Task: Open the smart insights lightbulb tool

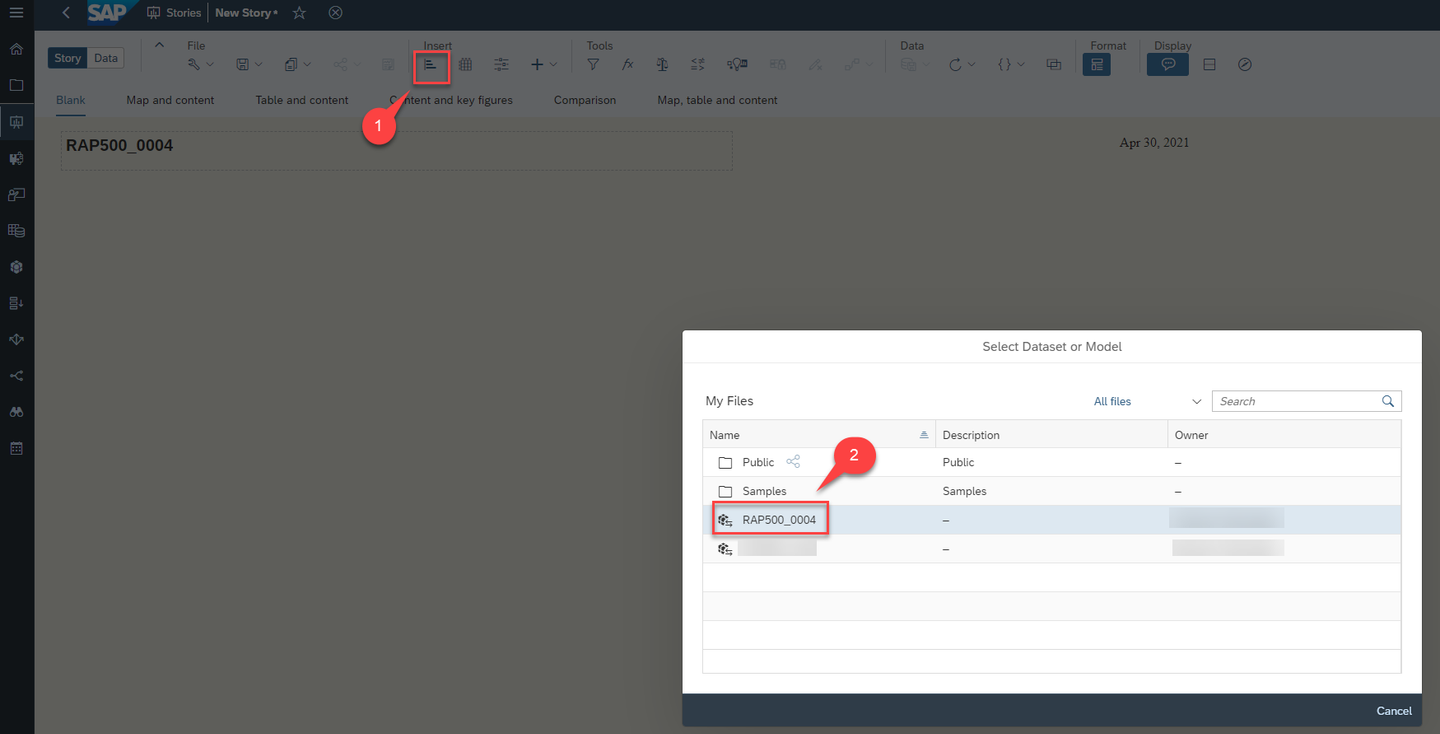Action: point(738,65)
